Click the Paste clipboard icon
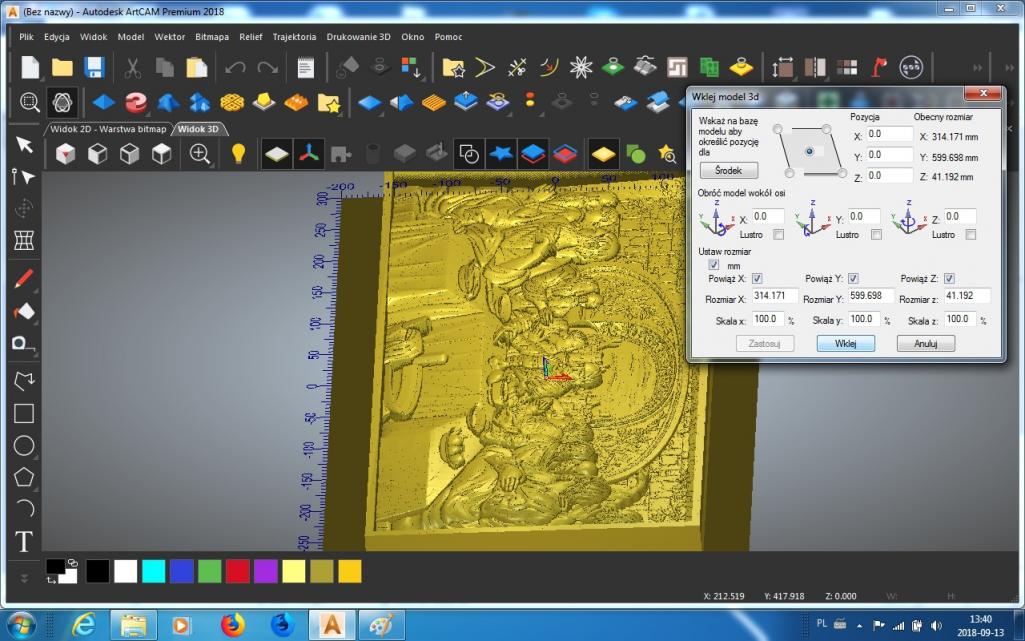The height and width of the screenshot is (641, 1025). pos(196,67)
